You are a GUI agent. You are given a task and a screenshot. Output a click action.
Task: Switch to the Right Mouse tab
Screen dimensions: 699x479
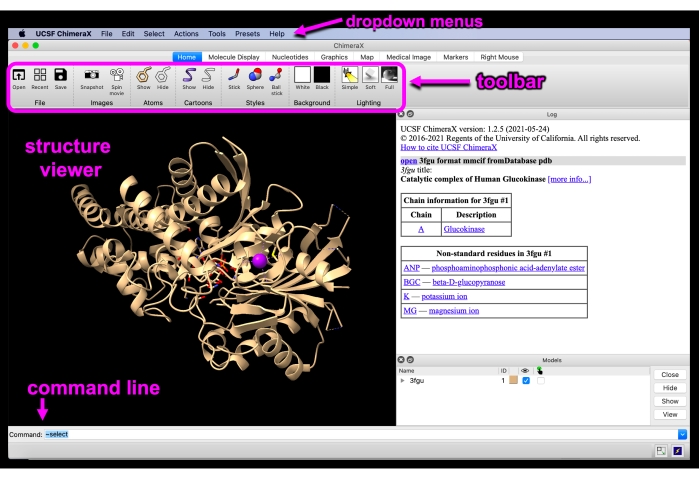[x=499, y=57]
